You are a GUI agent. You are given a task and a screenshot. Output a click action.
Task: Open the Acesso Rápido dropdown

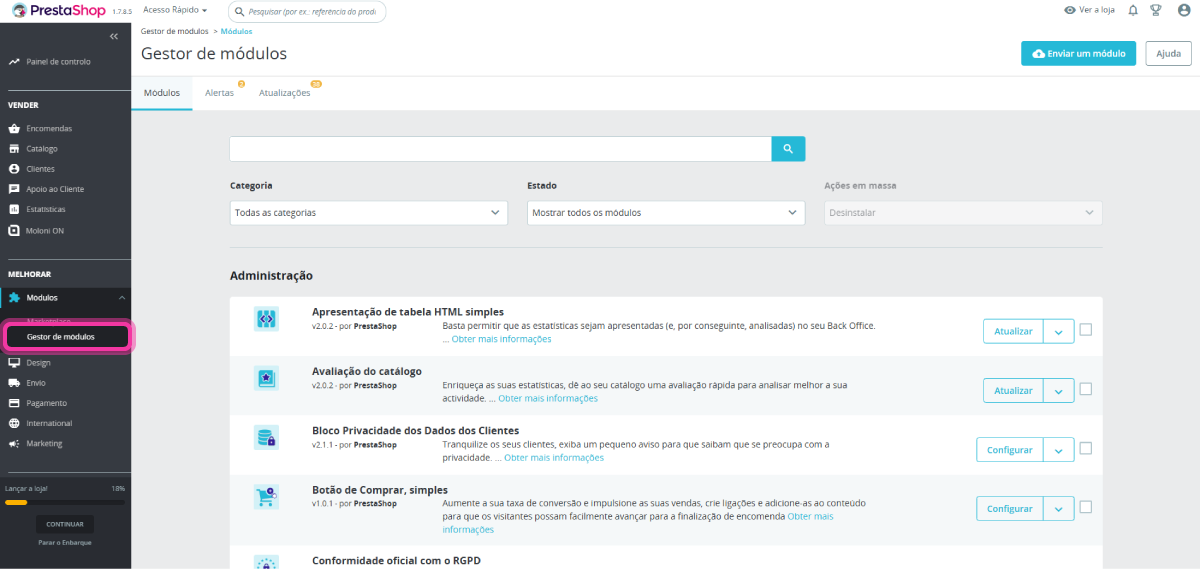tap(175, 10)
